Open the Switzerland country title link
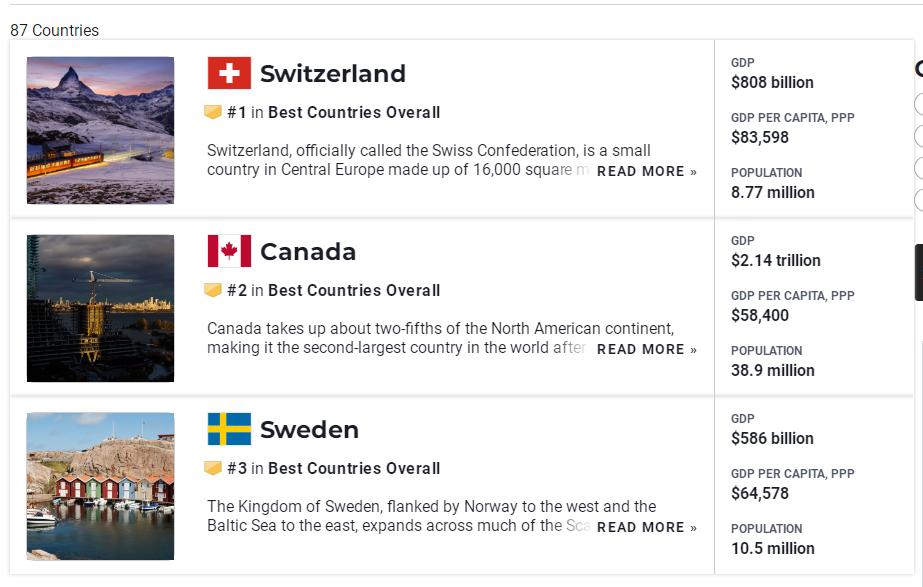Screen dimensions: 923x587 tap(332, 74)
